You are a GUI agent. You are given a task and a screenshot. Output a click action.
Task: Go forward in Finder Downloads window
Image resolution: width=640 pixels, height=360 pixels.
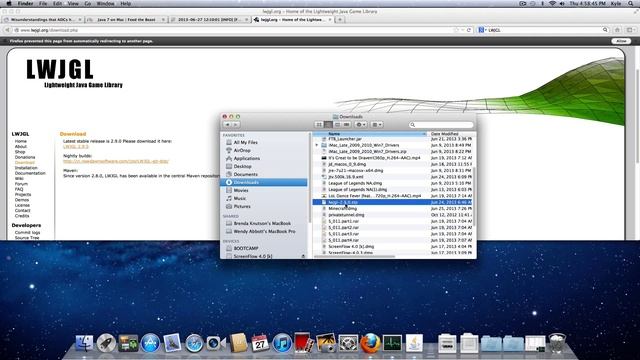pyautogui.click(x=236, y=124)
